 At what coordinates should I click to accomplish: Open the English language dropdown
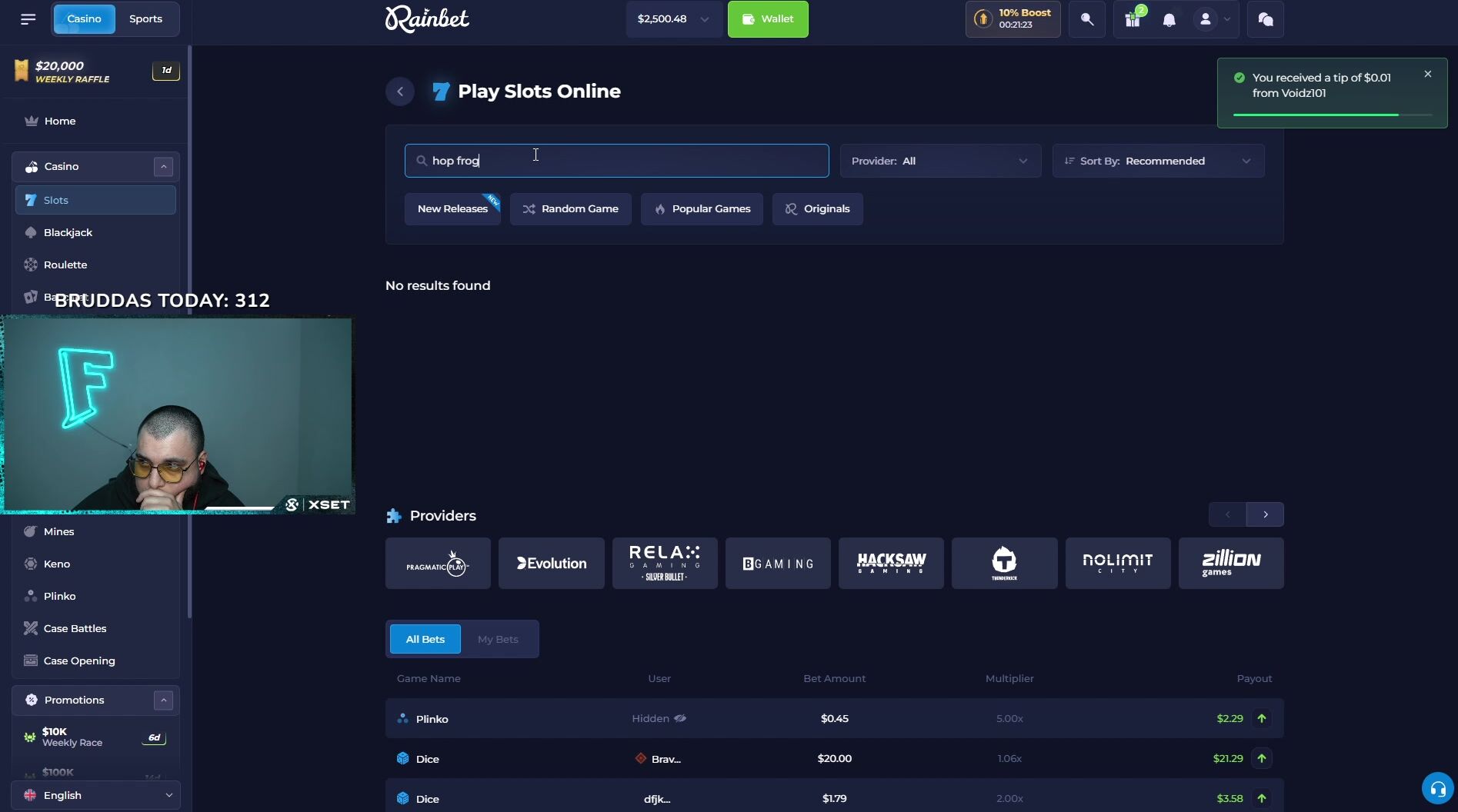pos(96,795)
